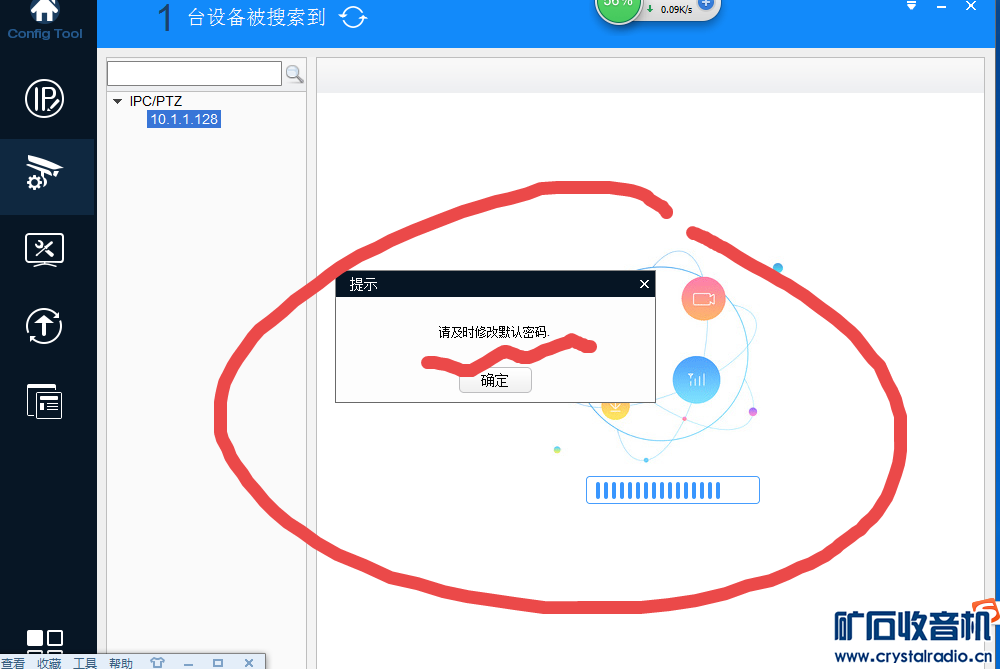Viewport: 1000px width, 669px height.
Task: Click the device search input field
Action: 195,73
